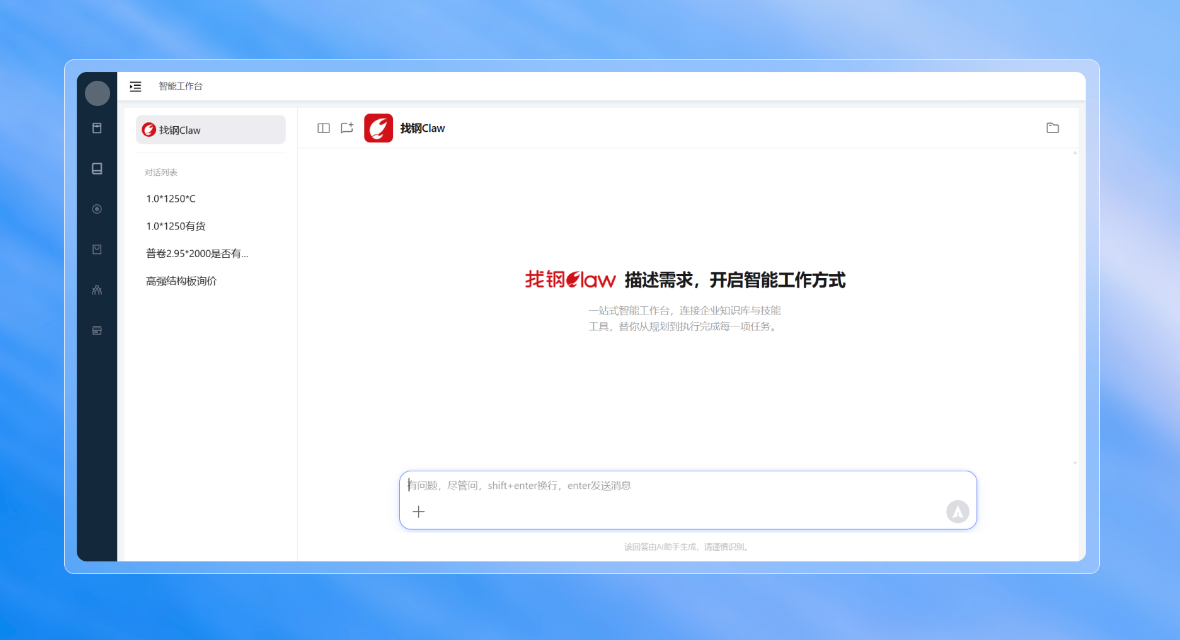Click the 描述需求，开启智能工作方式 headline
1180x640 pixels.
(734, 280)
